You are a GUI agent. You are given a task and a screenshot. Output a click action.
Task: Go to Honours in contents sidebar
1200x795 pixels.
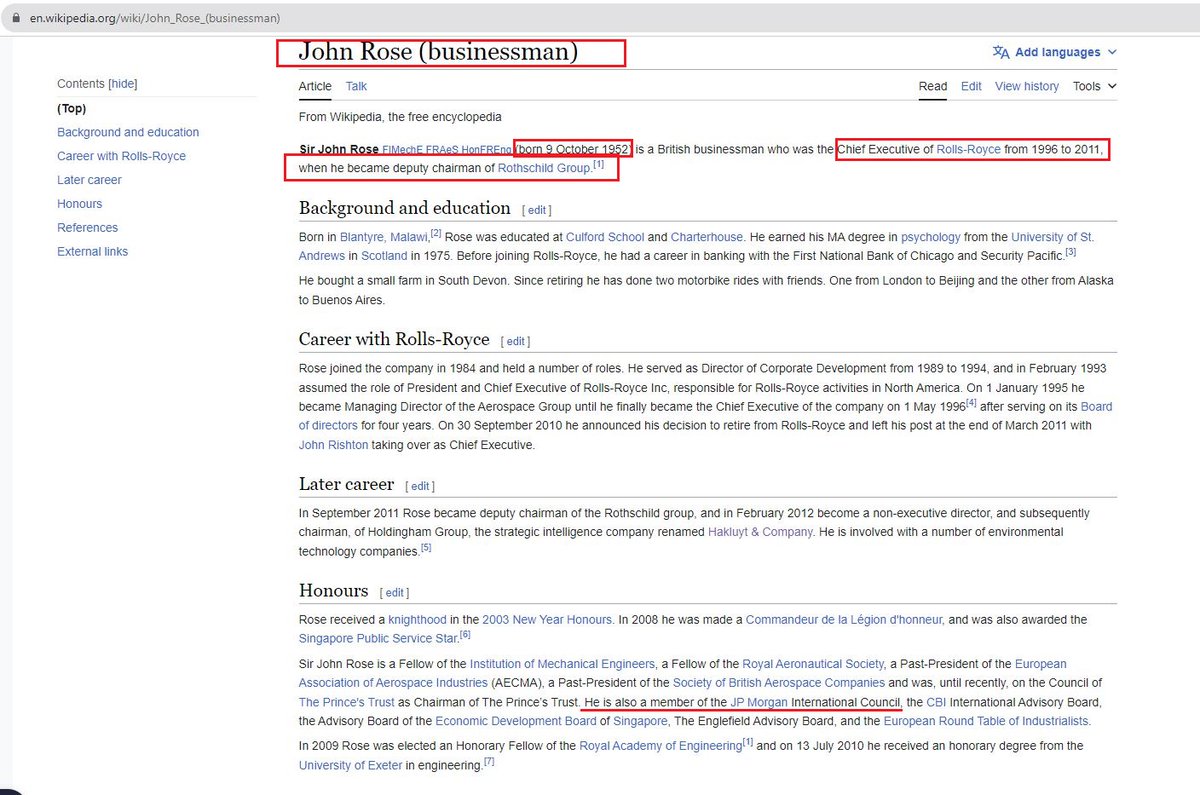pos(80,204)
